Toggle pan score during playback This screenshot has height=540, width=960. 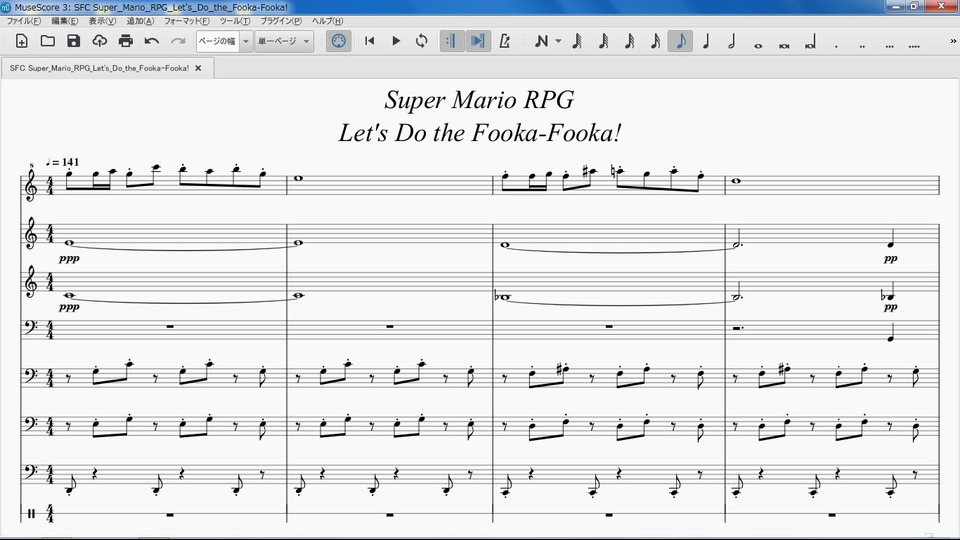478,41
